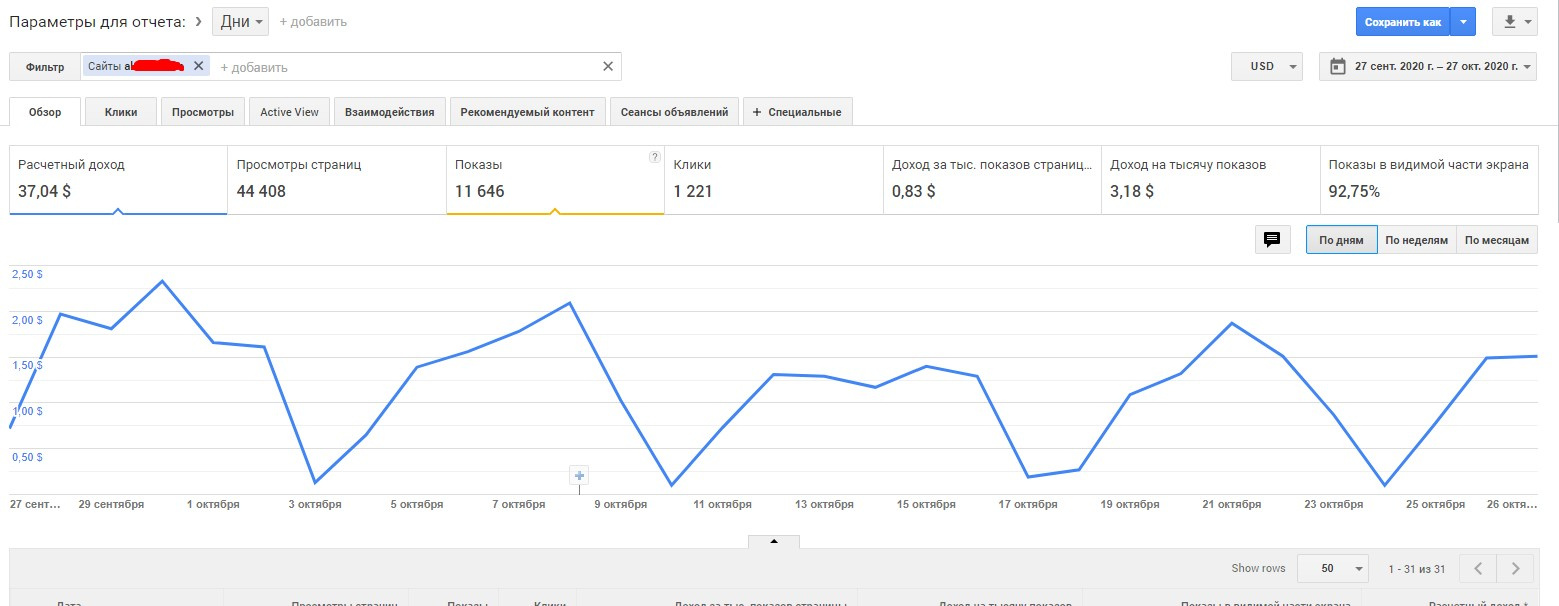Screen dimensions: 1559x606
Task: Switch chart grouping to По месяцам
Action: 1496,240
